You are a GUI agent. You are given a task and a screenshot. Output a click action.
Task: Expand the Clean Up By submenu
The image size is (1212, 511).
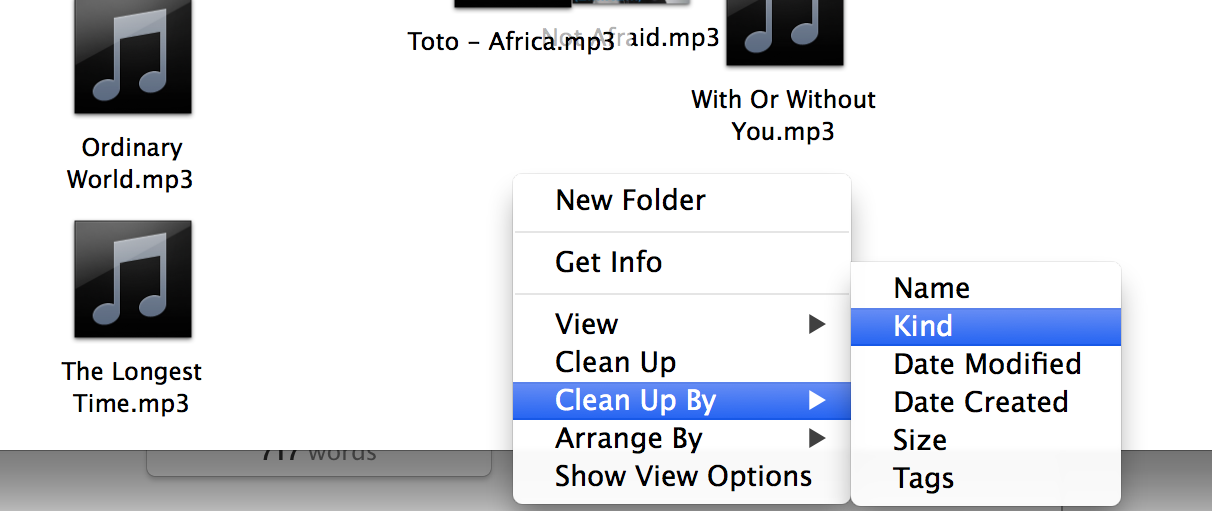click(682, 400)
